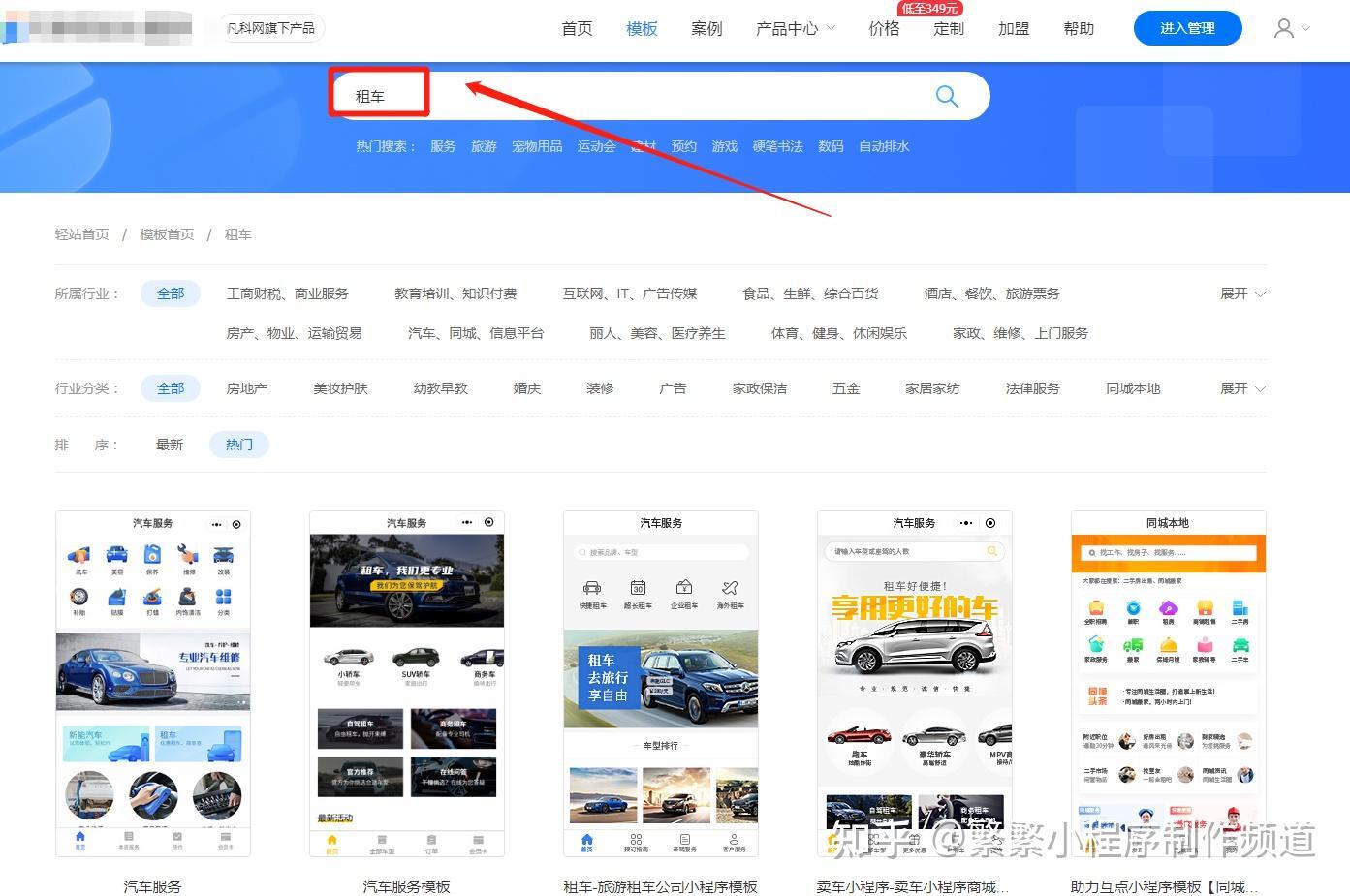Click hot search term 服务
Screen dimensions: 1350x896
click(x=443, y=146)
